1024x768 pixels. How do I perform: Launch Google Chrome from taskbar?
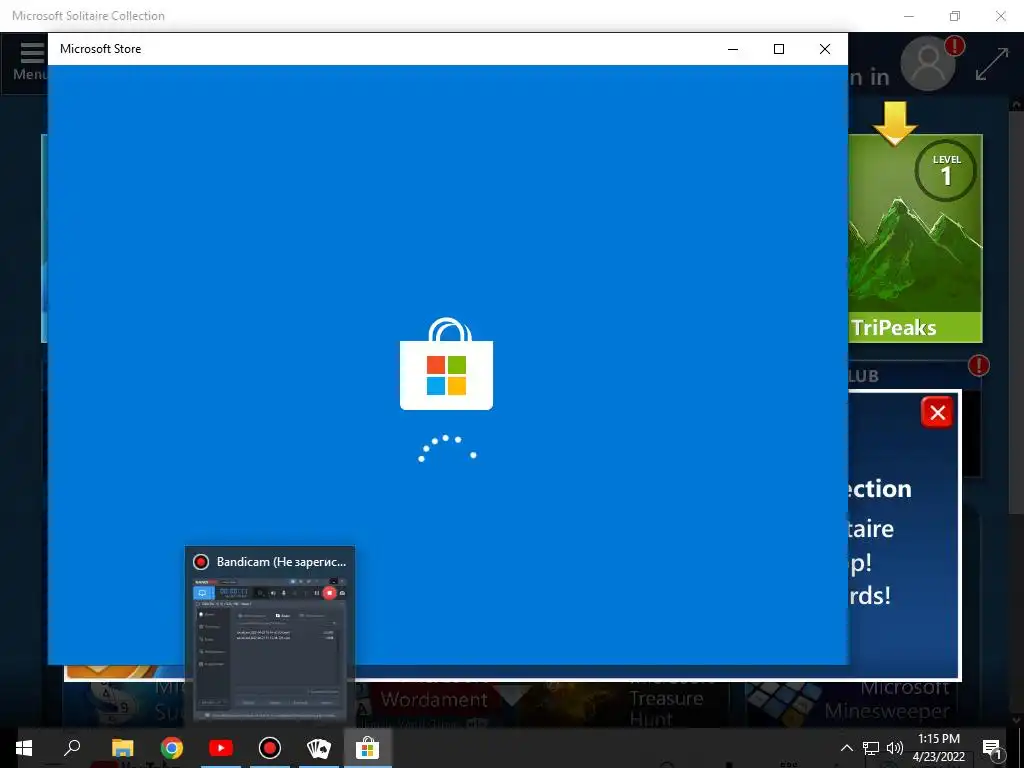point(172,748)
